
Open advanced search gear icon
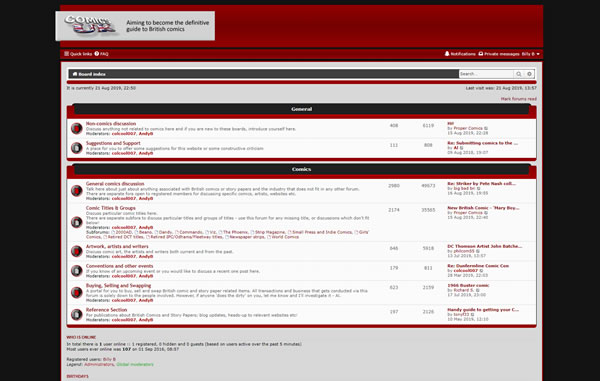(529, 74)
